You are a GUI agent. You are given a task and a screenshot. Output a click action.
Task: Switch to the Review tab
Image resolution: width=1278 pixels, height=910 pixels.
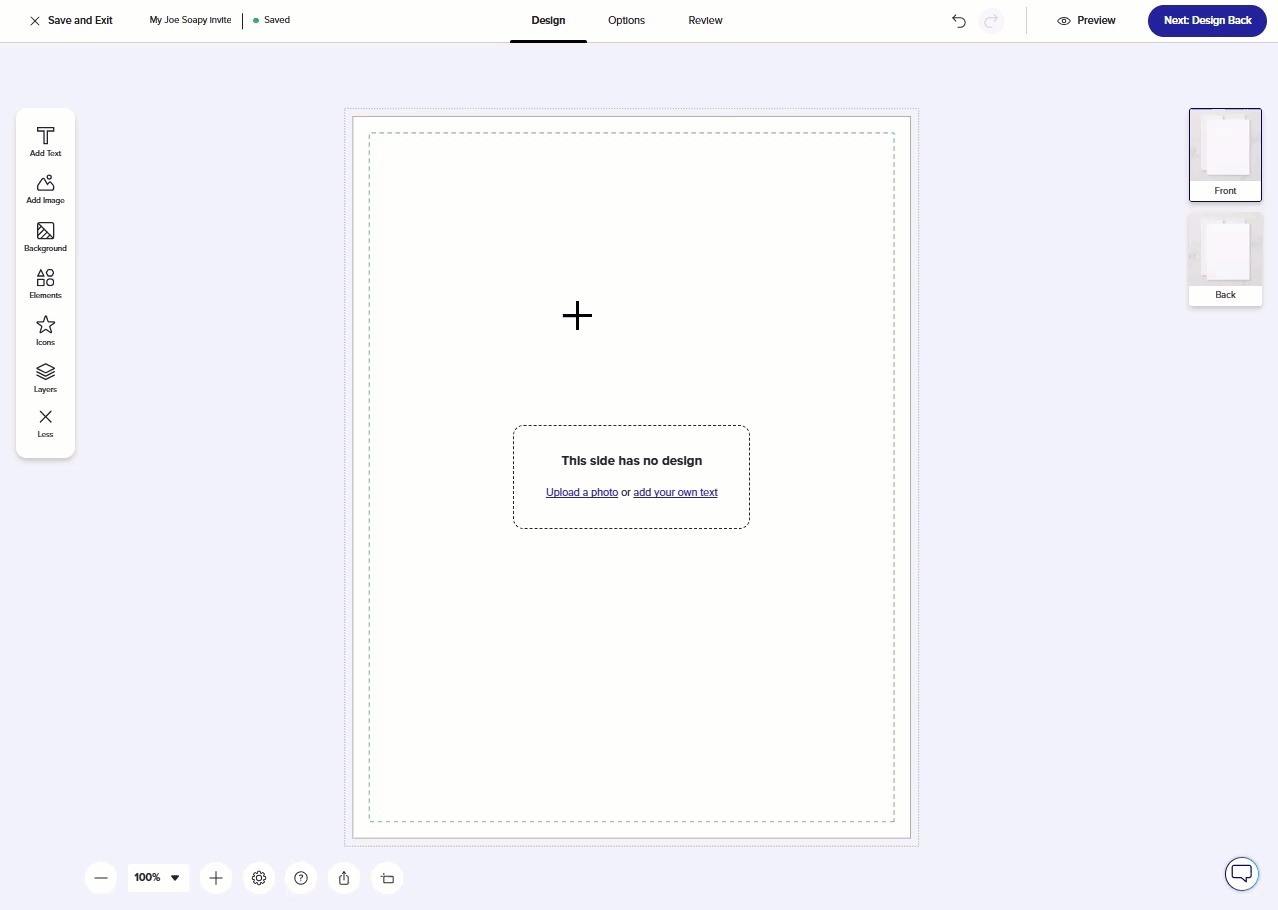click(x=705, y=21)
